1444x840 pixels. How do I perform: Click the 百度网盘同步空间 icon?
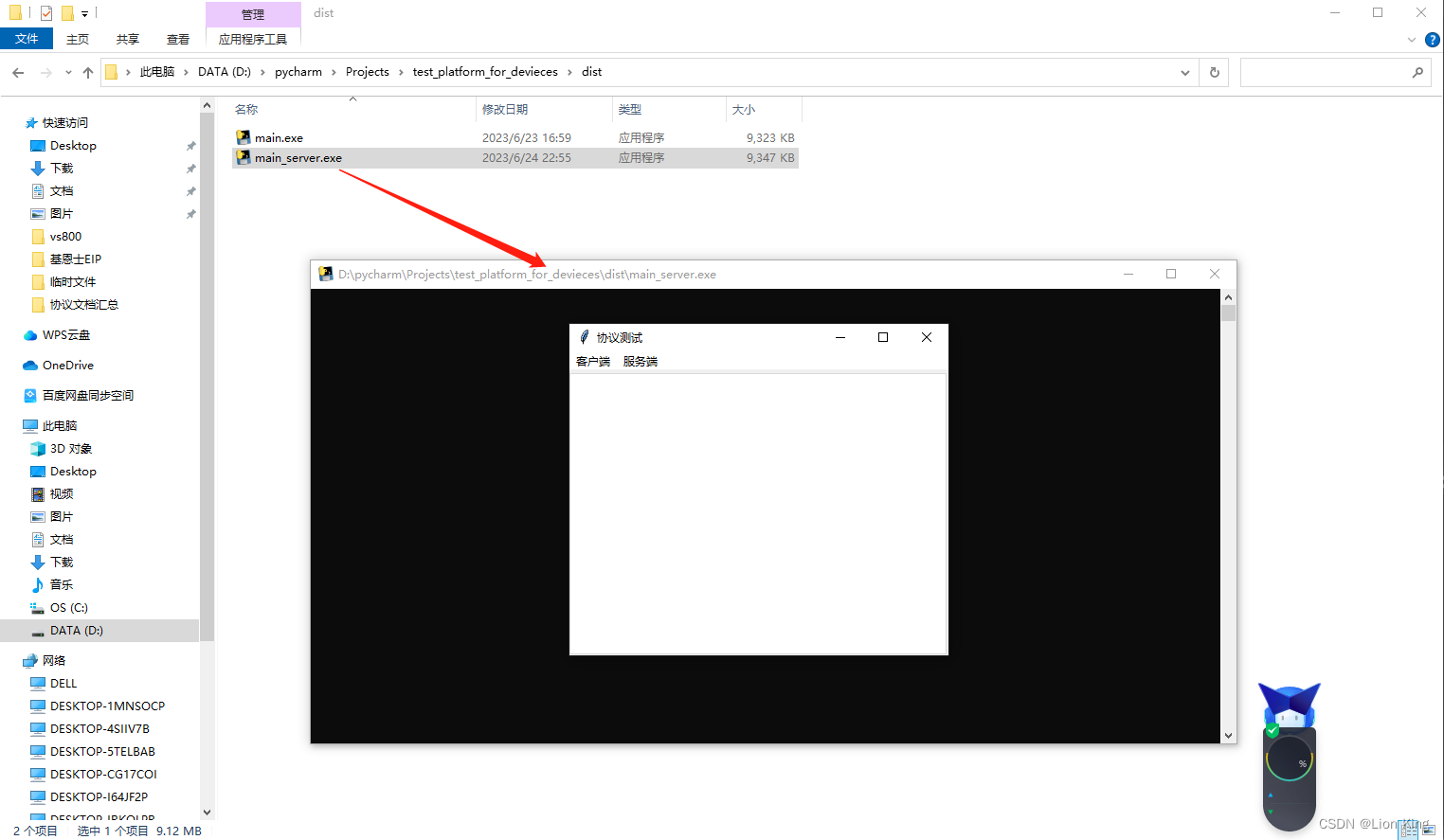click(30, 396)
